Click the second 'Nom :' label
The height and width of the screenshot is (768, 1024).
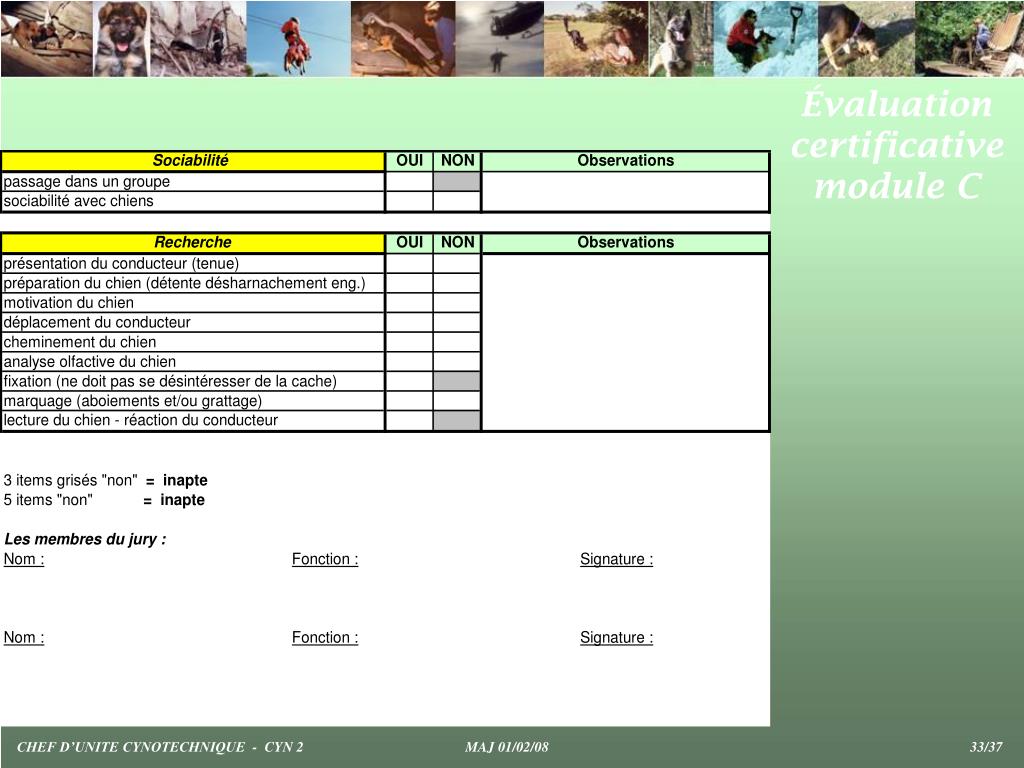click(x=24, y=637)
